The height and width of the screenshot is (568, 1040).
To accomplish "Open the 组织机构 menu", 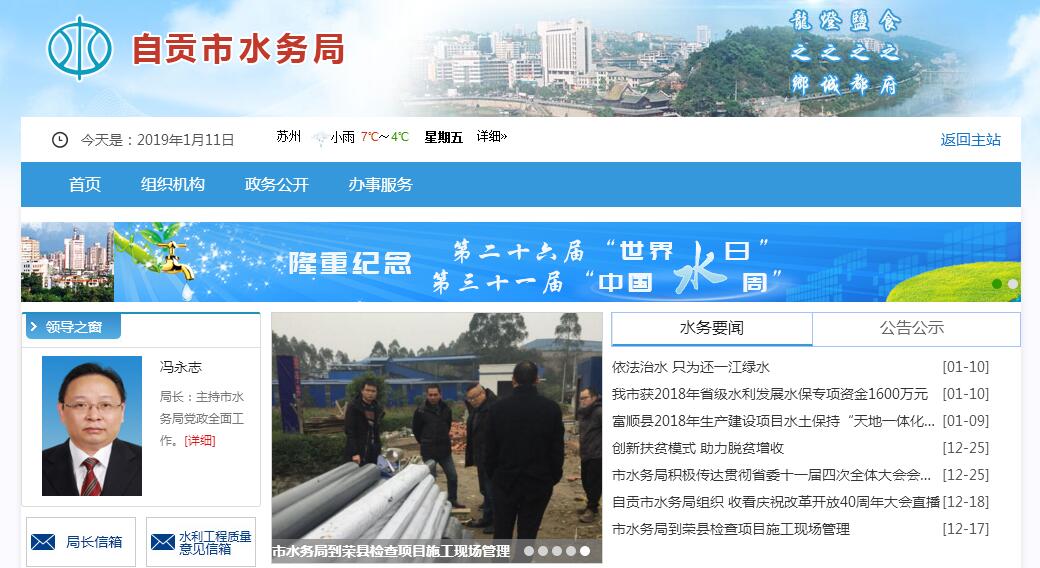I will (172, 184).
